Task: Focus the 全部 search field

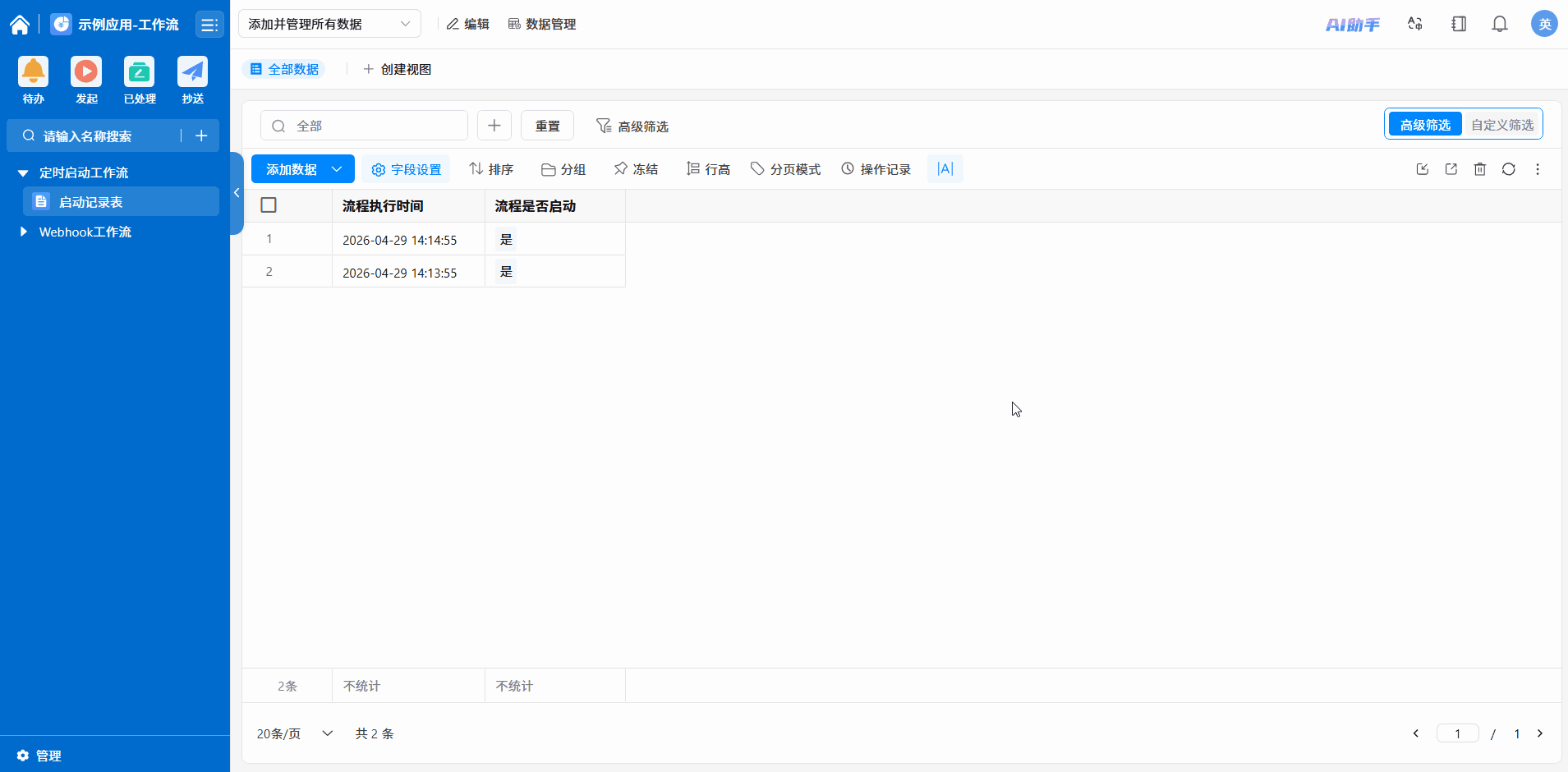Action: 364,126
